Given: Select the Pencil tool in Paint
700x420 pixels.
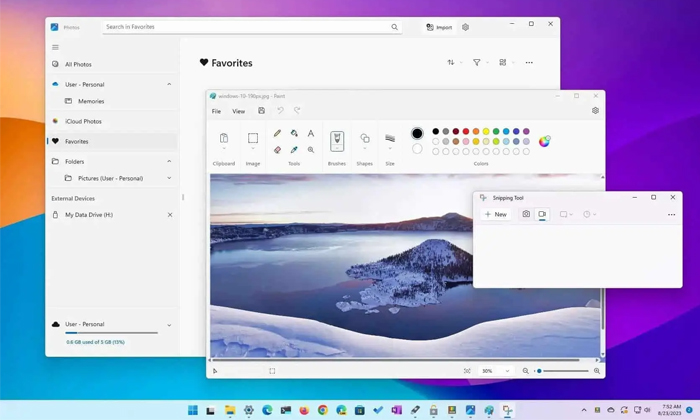Looking at the screenshot, I should click(x=277, y=133).
